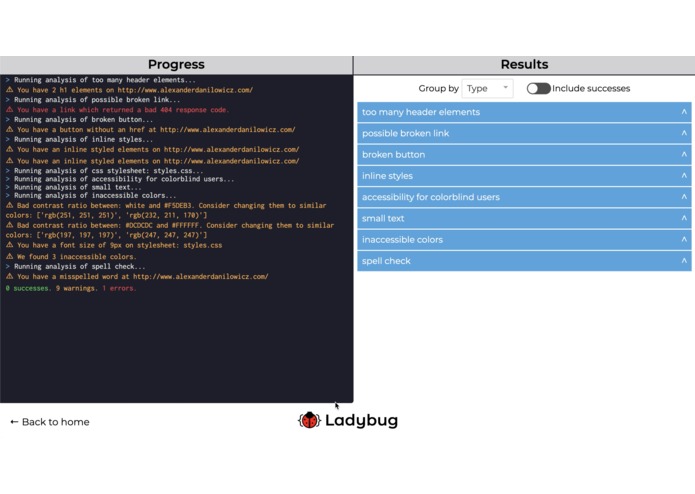Click the Group by label
Viewport: 695px width, 494px height.
[438, 89]
